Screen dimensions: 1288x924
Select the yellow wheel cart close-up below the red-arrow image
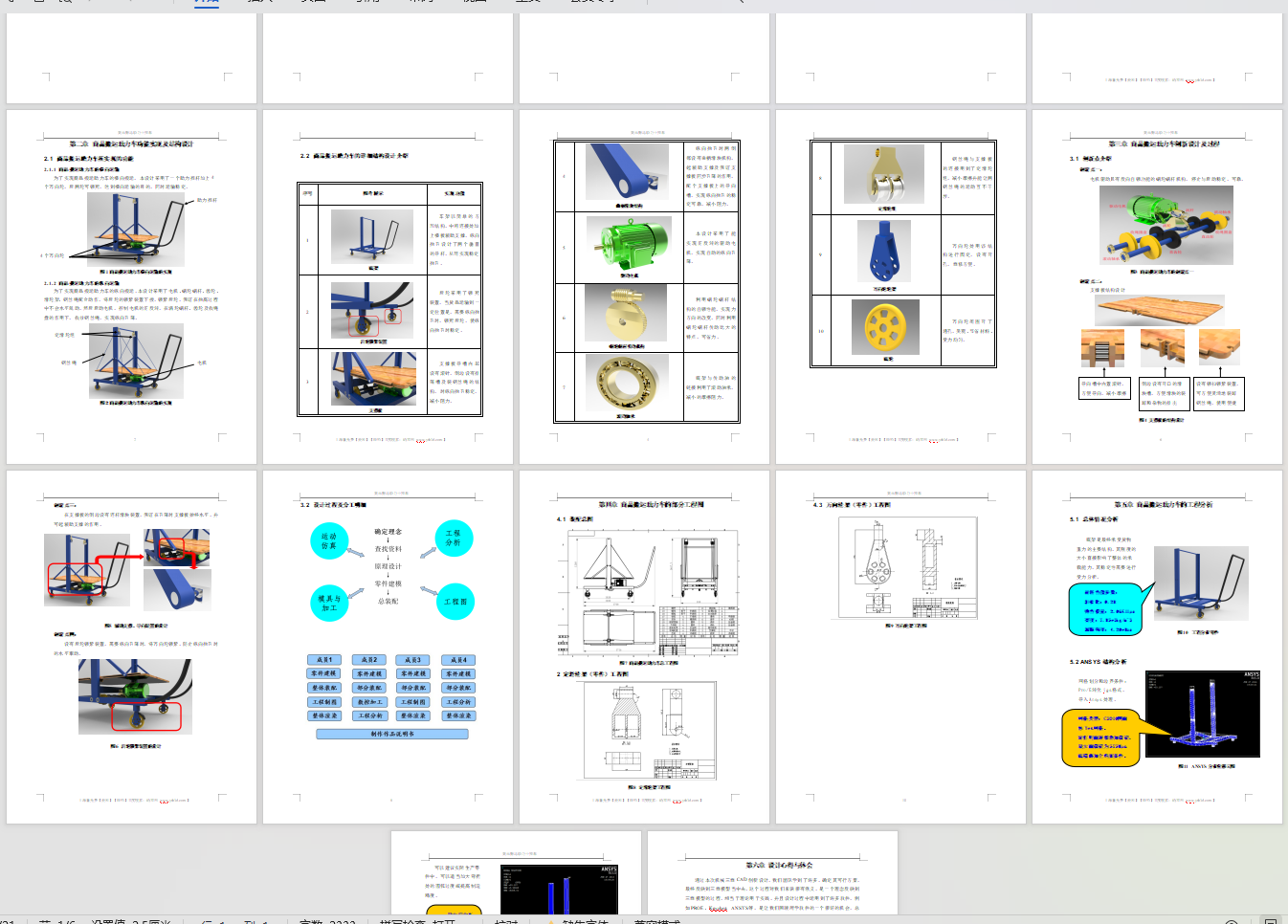click(x=135, y=697)
